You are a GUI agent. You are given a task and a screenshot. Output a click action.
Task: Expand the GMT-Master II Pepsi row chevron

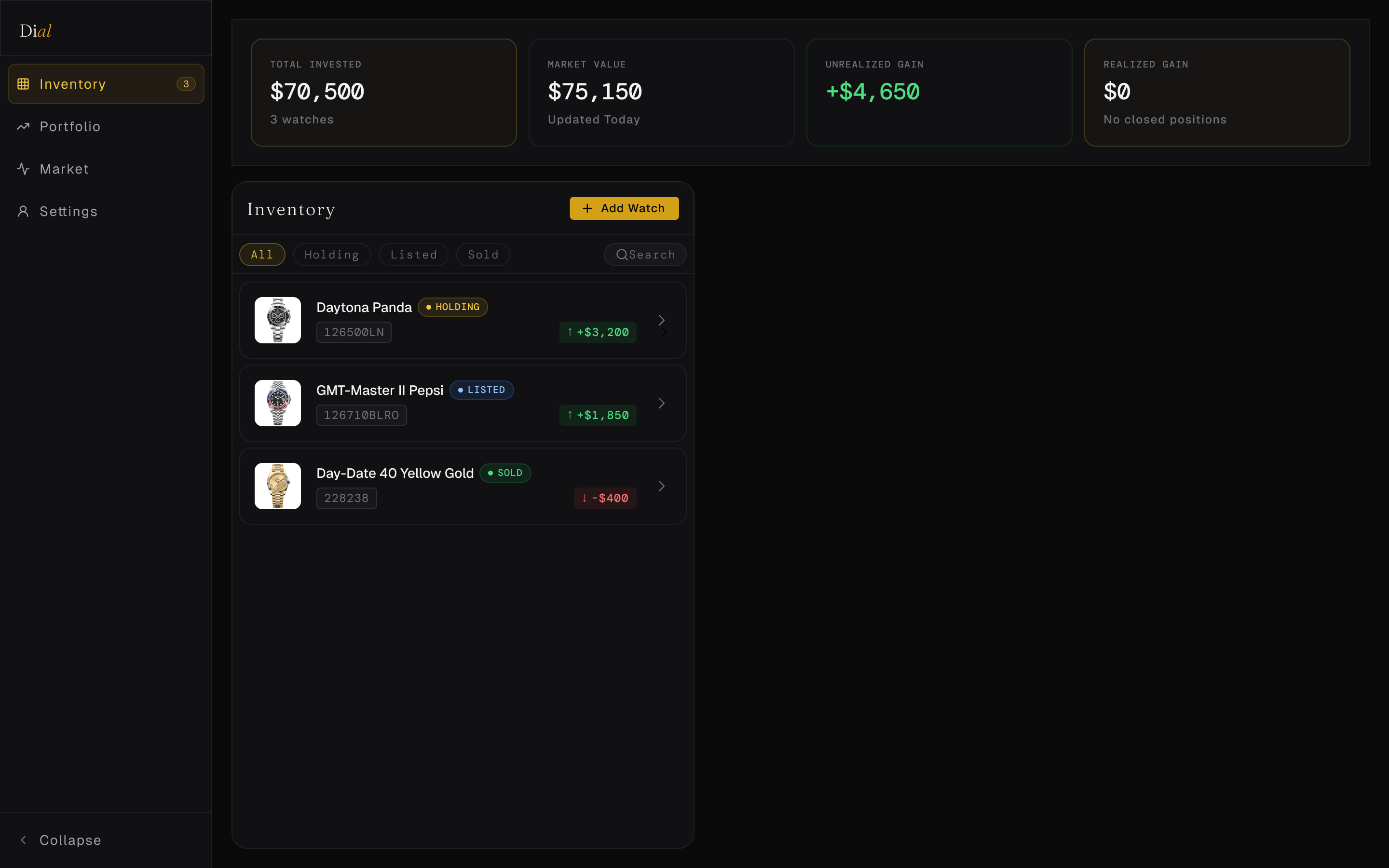pyautogui.click(x=661, y=403)
